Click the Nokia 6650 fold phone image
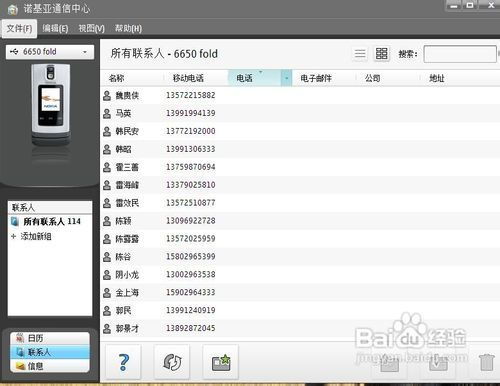The height and width of the screenshot is (386, 500). pos(51,105)
